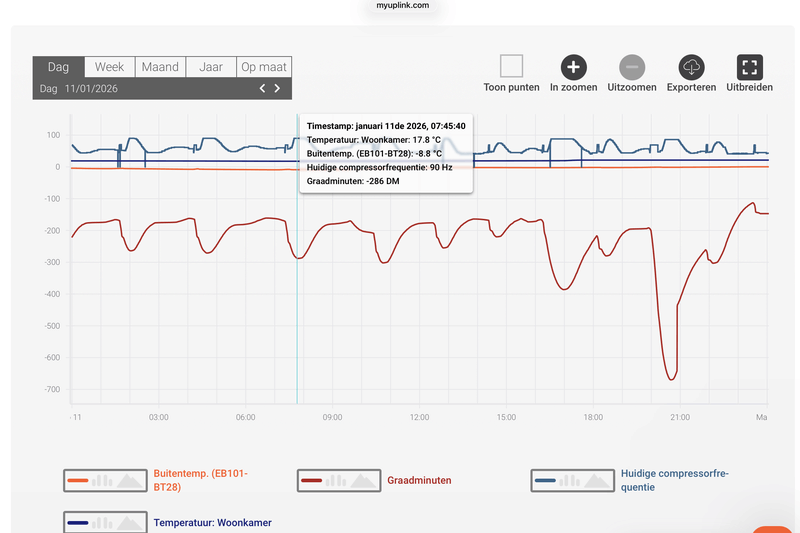Click the myuplink.com address bar
This screenshot has height=533, width=800.
tap(403, 6)
